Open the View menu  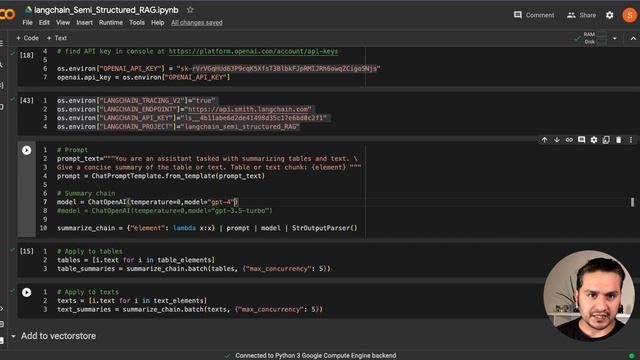[x=63, y=22]
